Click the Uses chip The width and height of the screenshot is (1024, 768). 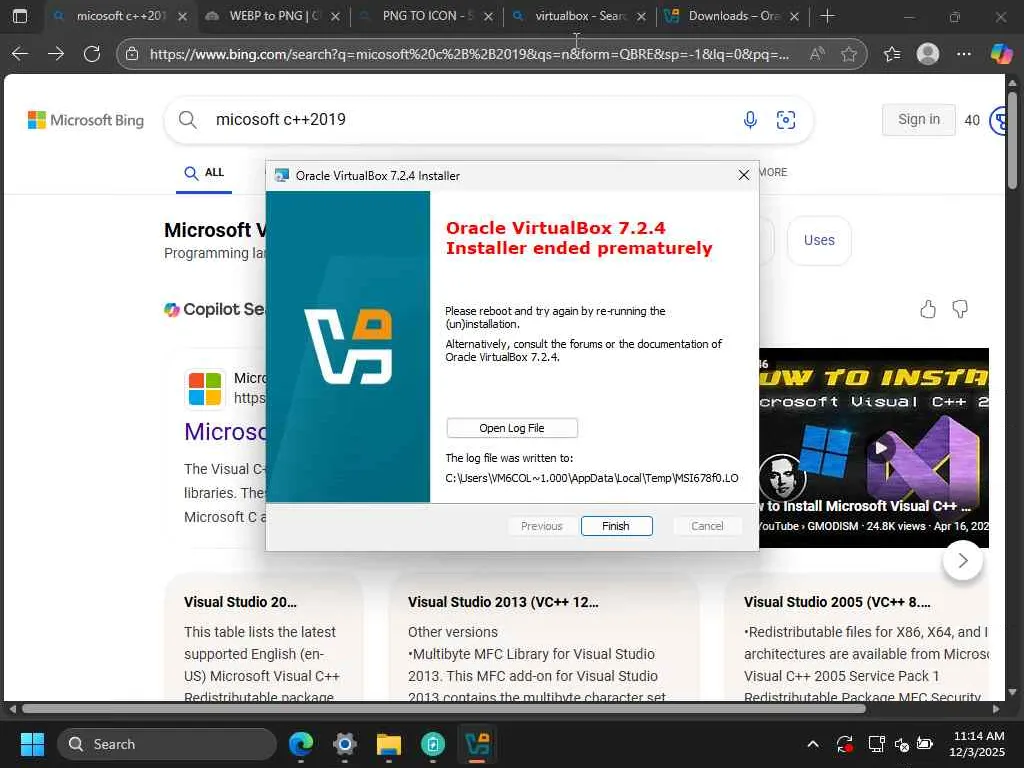[x=819, y=240]
